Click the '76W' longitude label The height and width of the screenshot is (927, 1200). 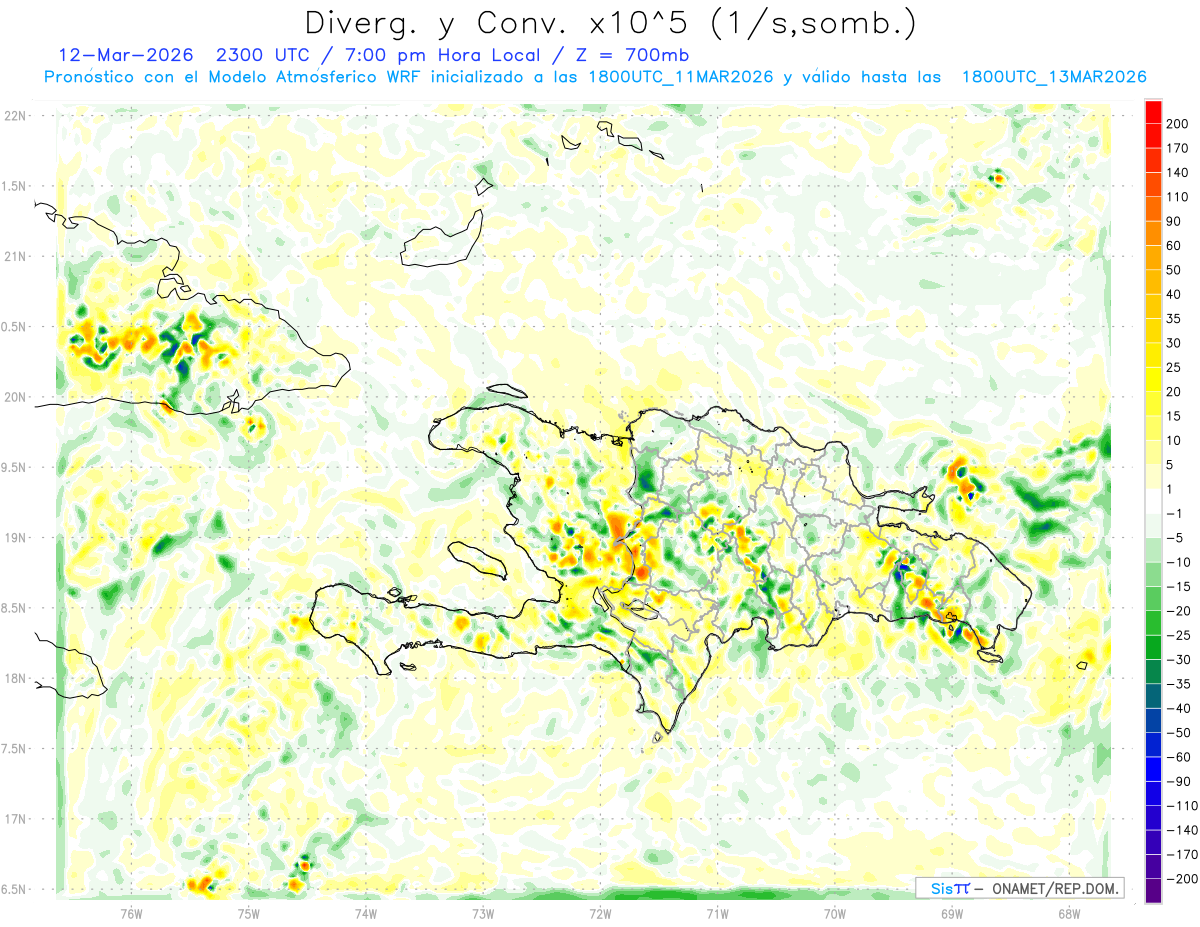pyautogui.click(x=131, y=915)
